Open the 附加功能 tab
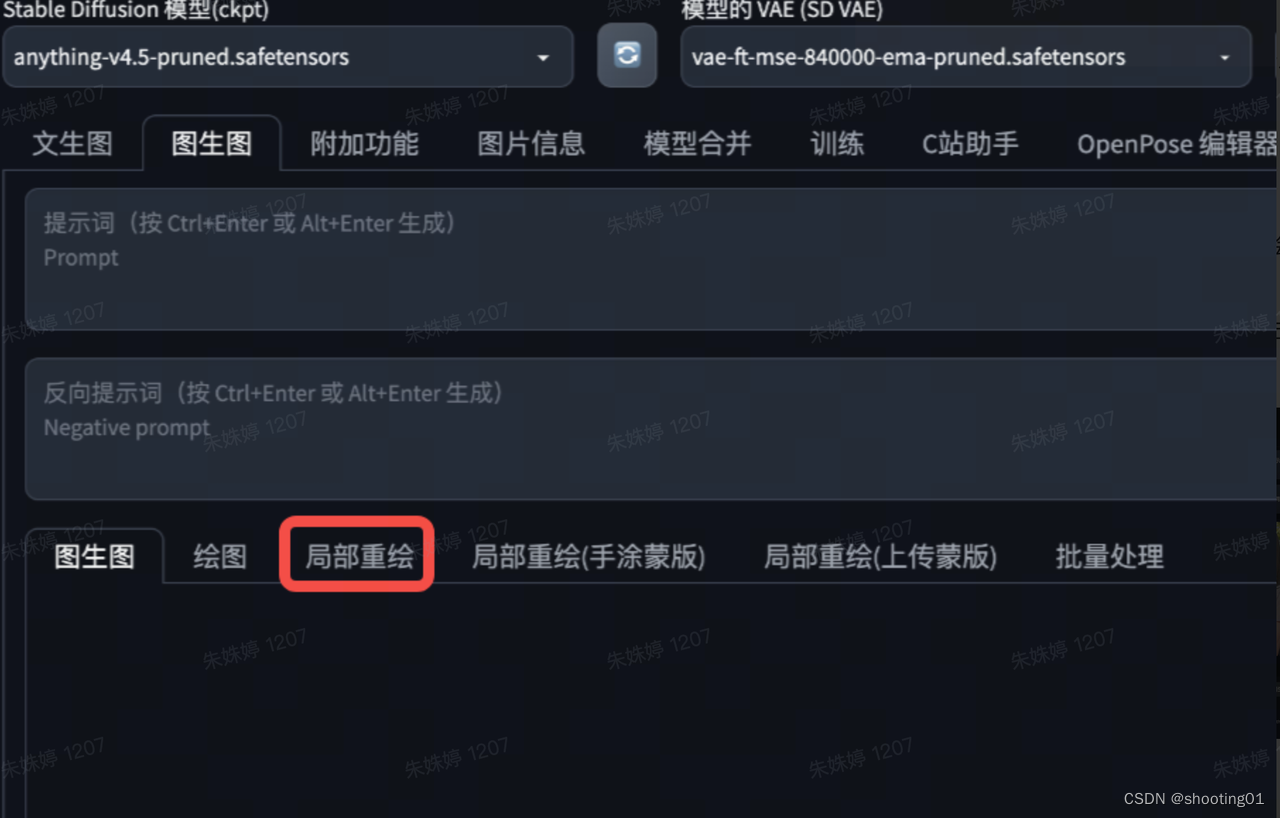The width and height of the screenshot is (1280, 818). point(365,144)
